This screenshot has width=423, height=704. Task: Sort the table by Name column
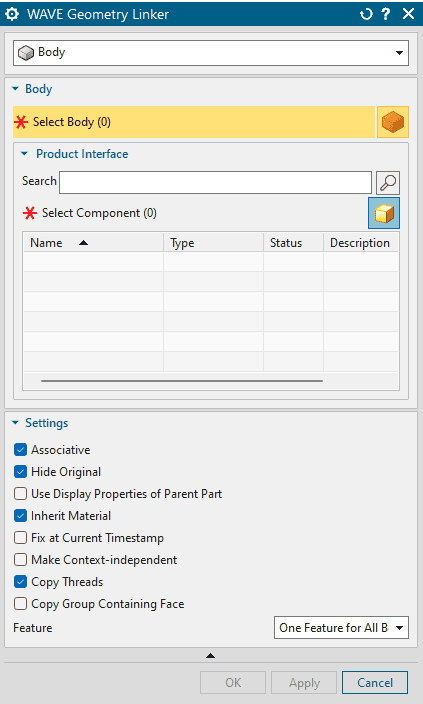93,243
